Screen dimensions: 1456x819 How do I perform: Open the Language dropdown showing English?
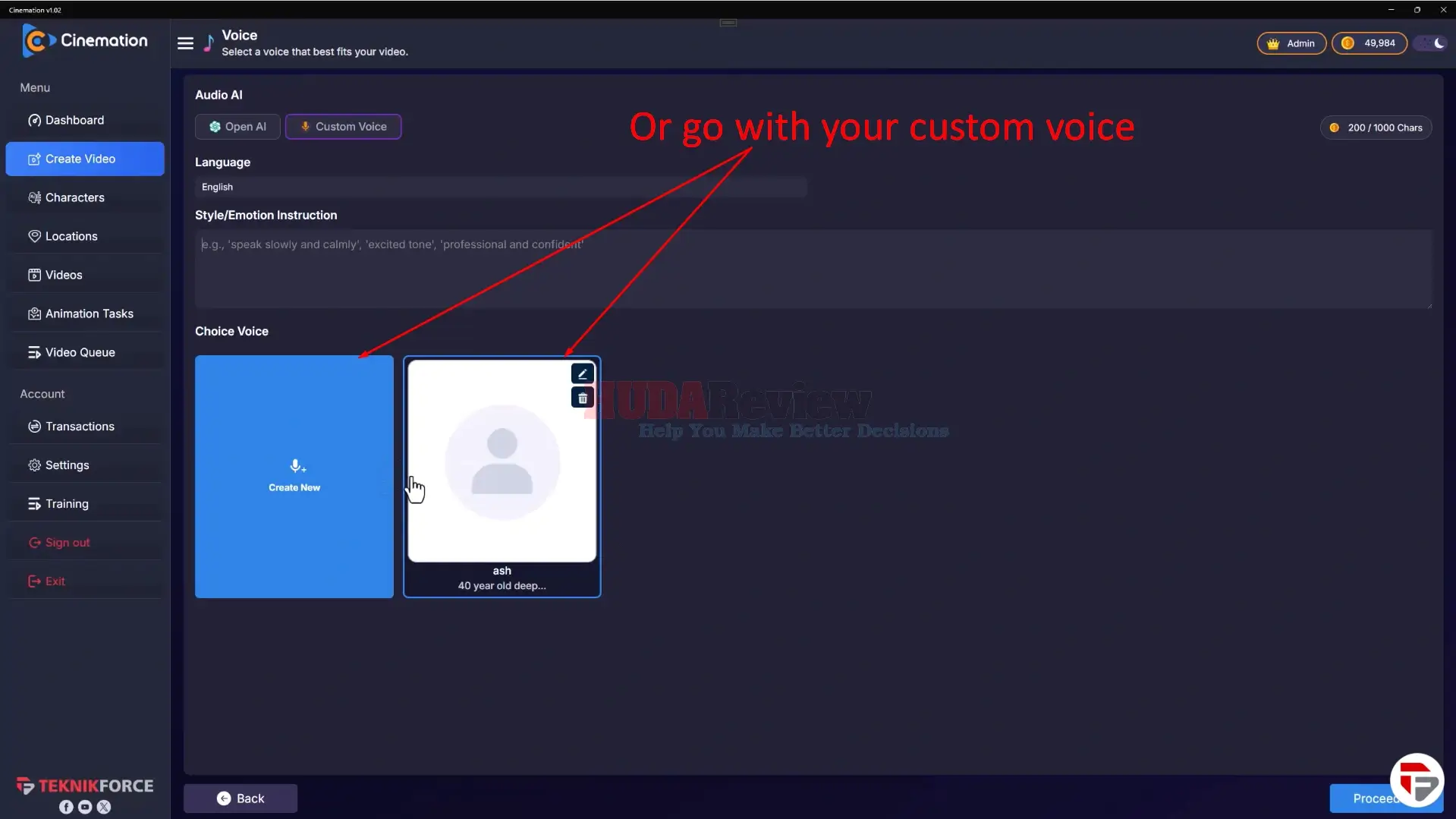pyautogui.click(x=501, y=187)
